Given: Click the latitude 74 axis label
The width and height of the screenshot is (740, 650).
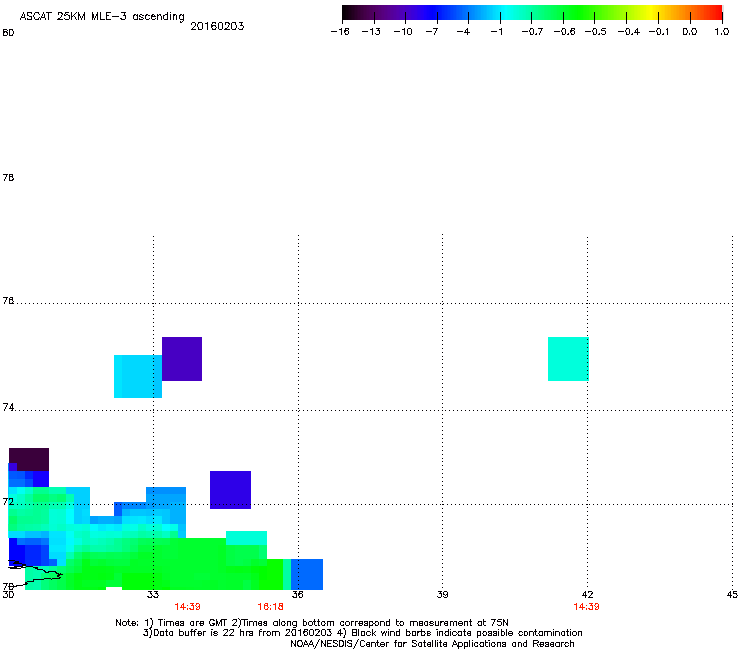Looking at the screenshot, I should pos(8,407).
